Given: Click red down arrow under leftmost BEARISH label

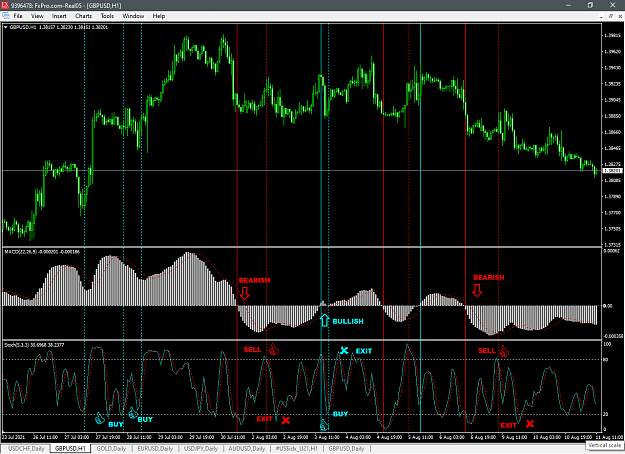Looking at the screenshot, I should [x=245, y=294].
